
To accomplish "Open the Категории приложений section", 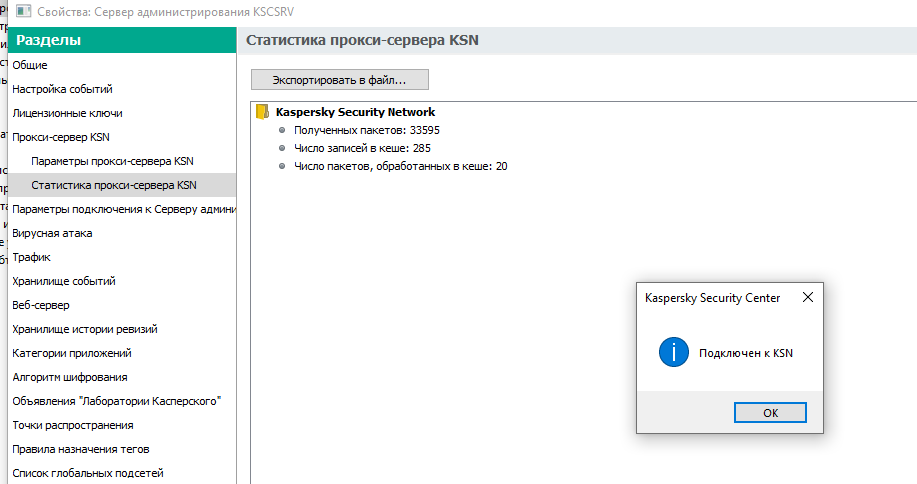I will tap(122, 352).
